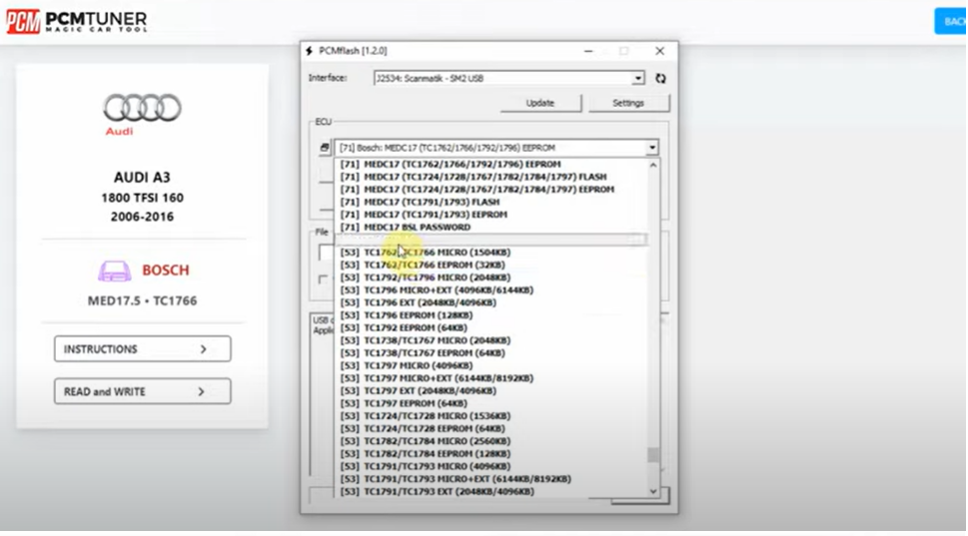Viewport: 968px width, 536px height.
Task: Toggle the checkbox in the File section
Action: pyautogui.click(x=322, y=280)
